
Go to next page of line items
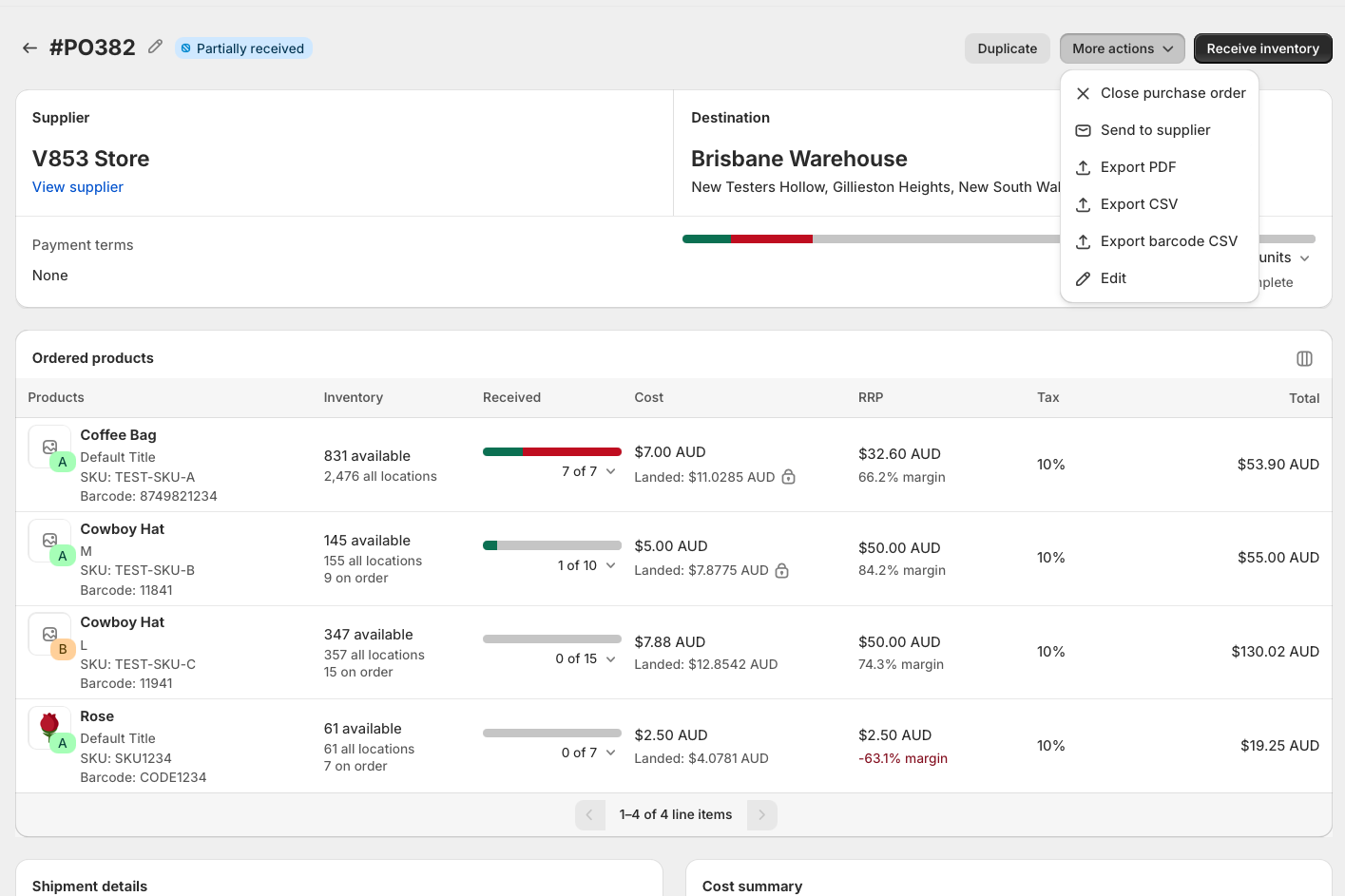(x=761, y=815)
